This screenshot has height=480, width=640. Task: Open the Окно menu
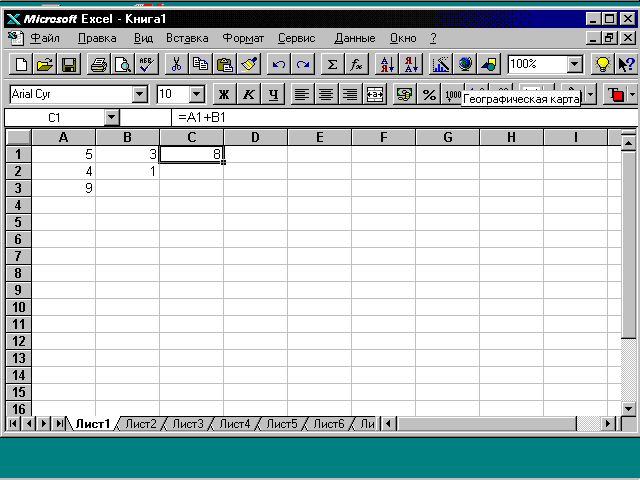coord(403,38)
